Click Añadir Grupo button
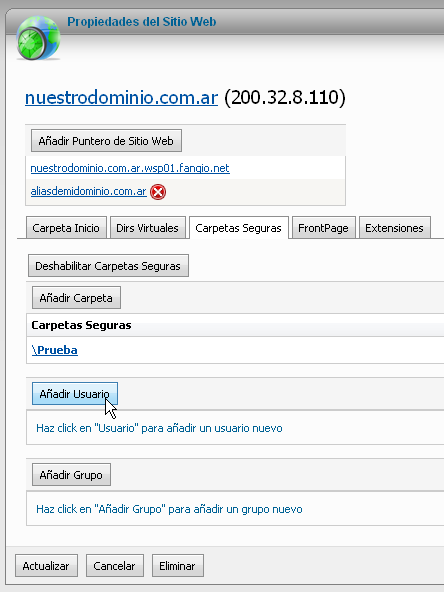This screenshot has height=592, width=444. click(71, 475)
